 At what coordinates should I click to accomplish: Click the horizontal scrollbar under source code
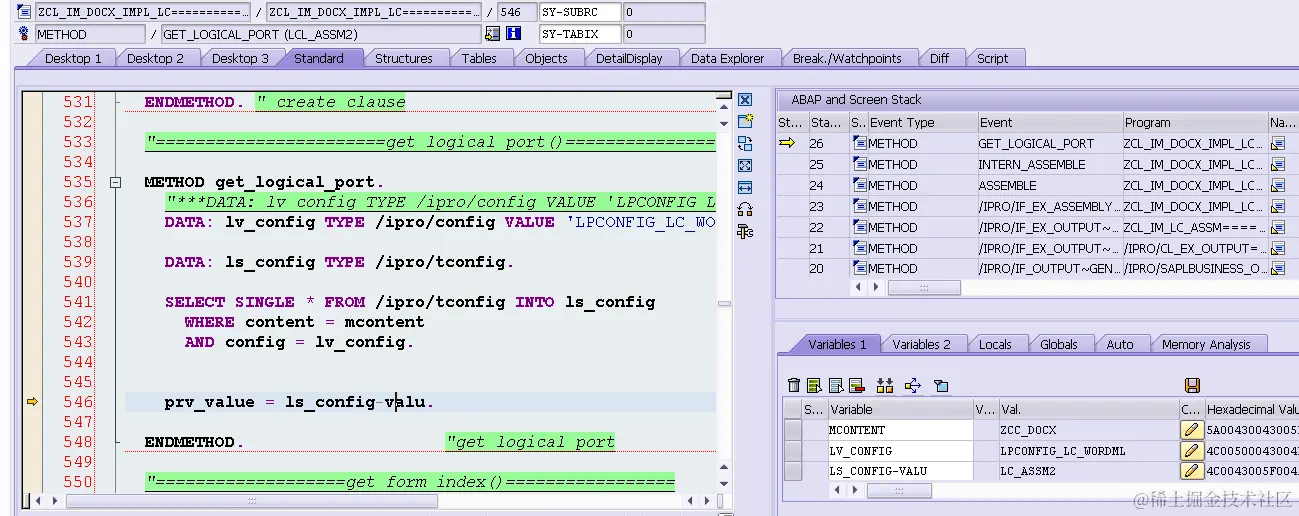click(251, 500)
